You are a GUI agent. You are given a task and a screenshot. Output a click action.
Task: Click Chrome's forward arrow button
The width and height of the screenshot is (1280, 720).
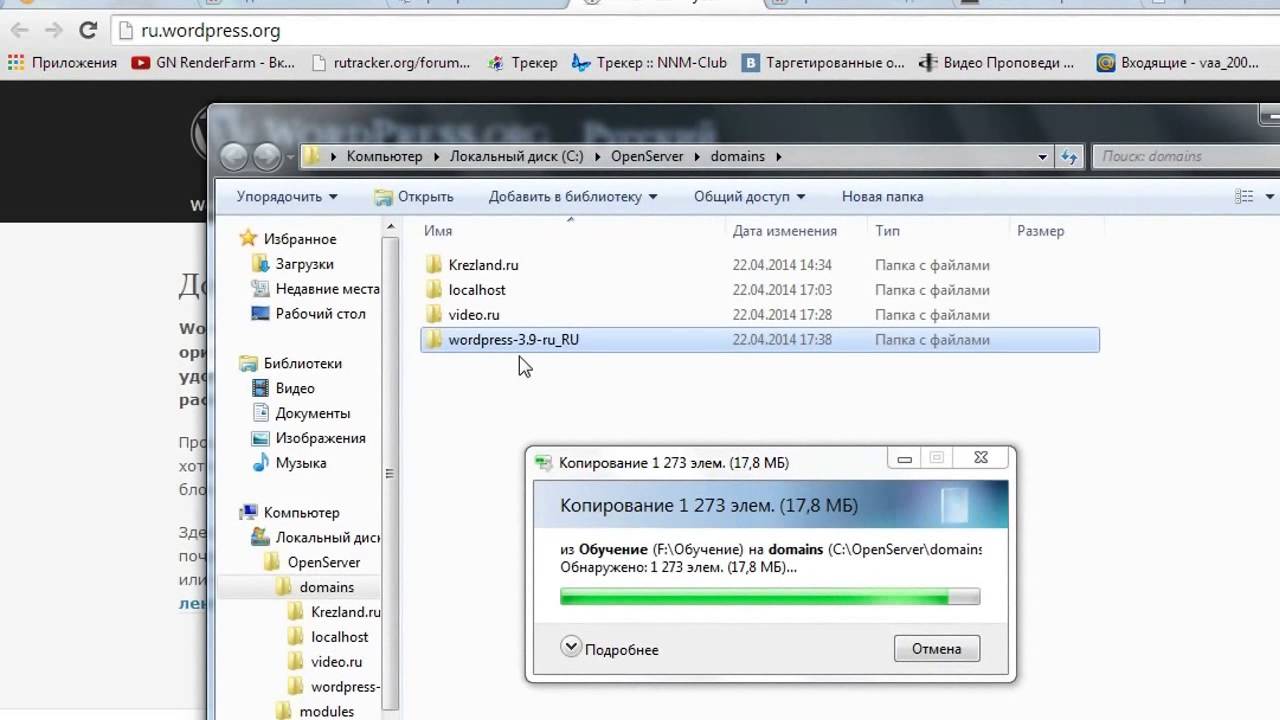point(53,31)
